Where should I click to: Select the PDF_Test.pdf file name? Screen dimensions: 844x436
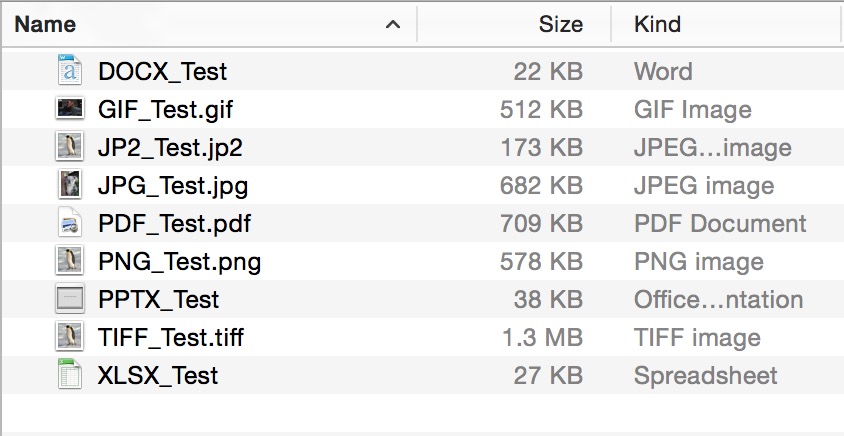[174, 223]
